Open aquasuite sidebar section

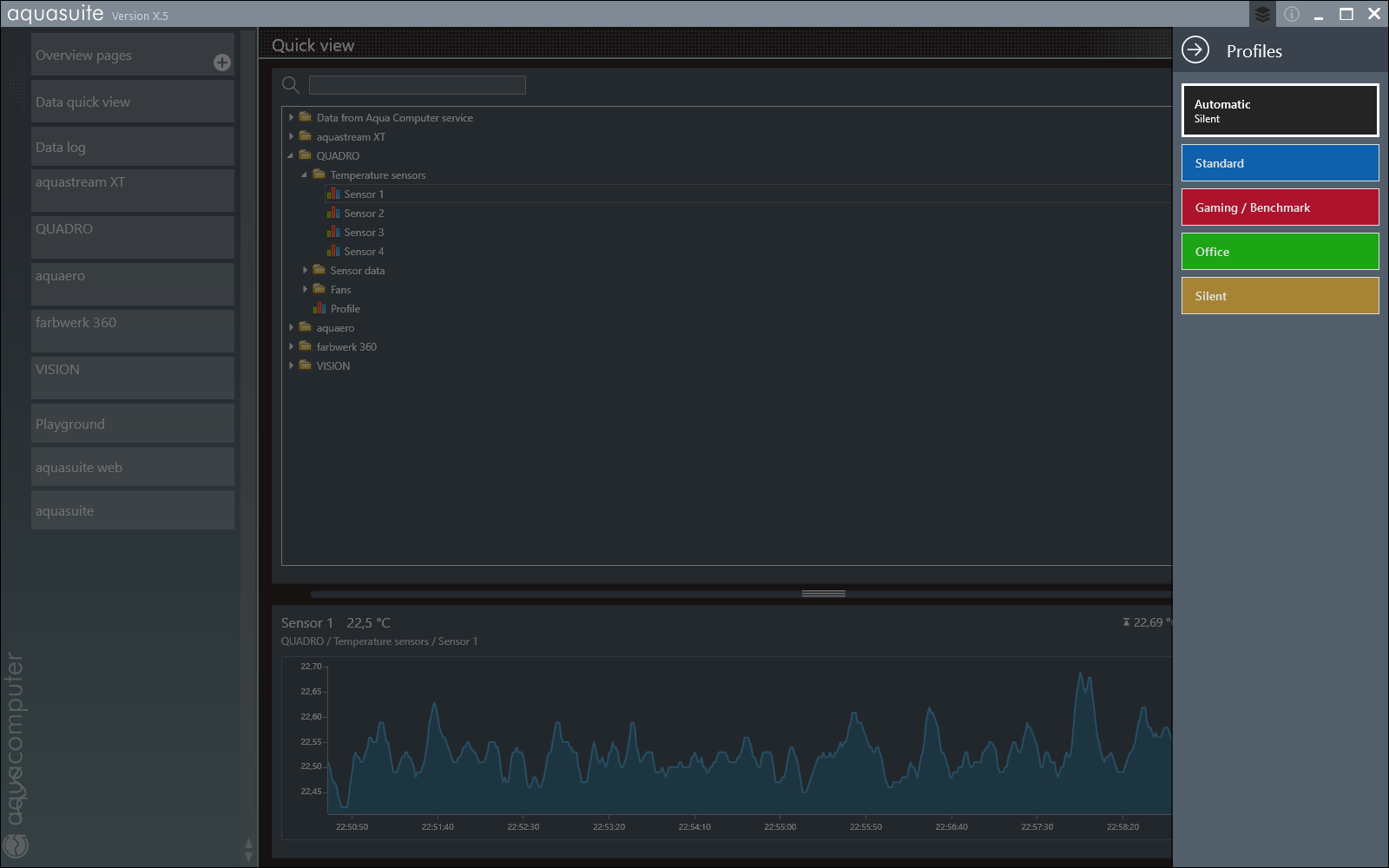click(133, 510)
